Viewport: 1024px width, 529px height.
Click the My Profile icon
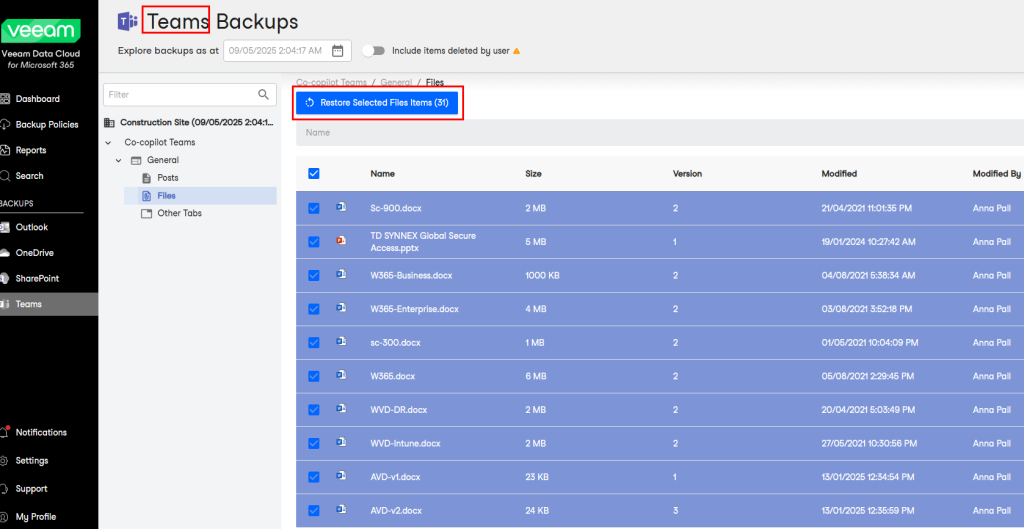(5, 517)
